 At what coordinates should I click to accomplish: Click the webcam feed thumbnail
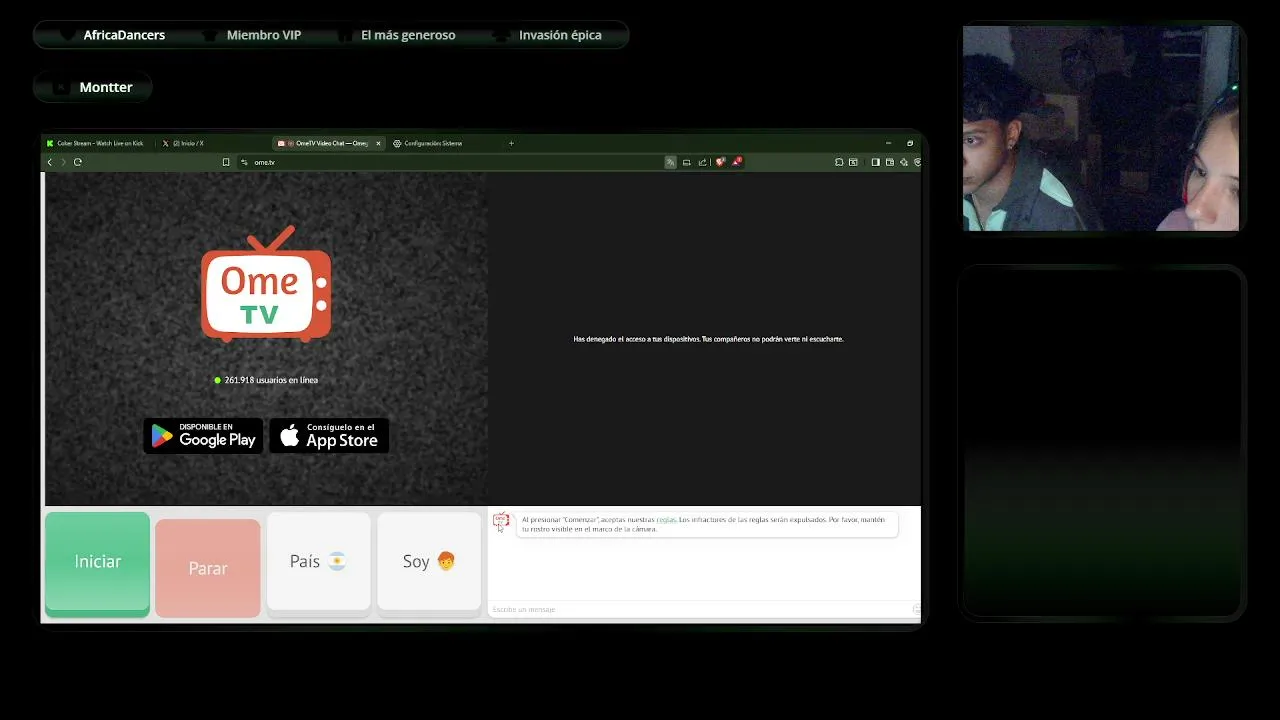[x=1101, y=129]
